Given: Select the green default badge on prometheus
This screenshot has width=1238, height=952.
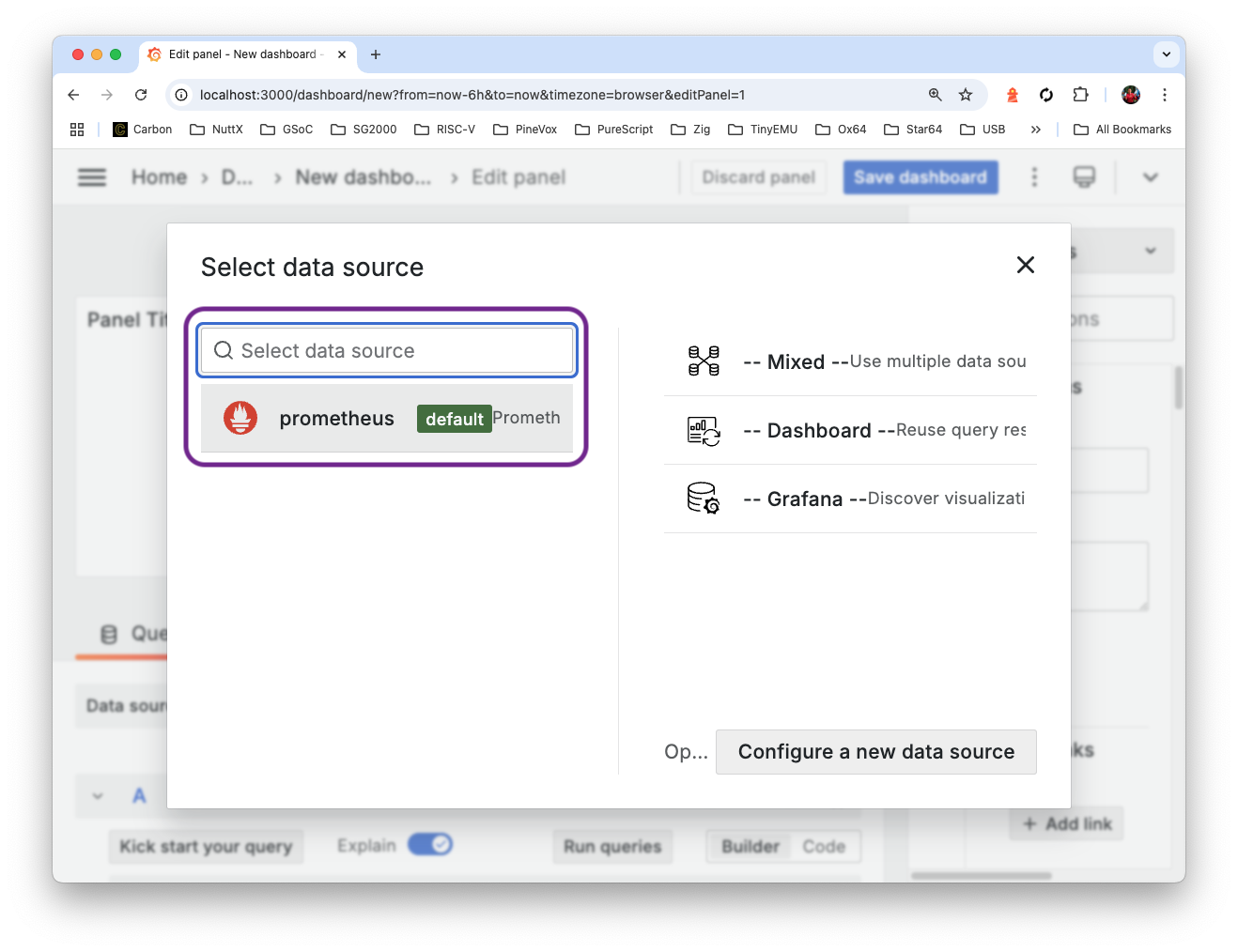Looking at the screenshot, I should point(455,419).
